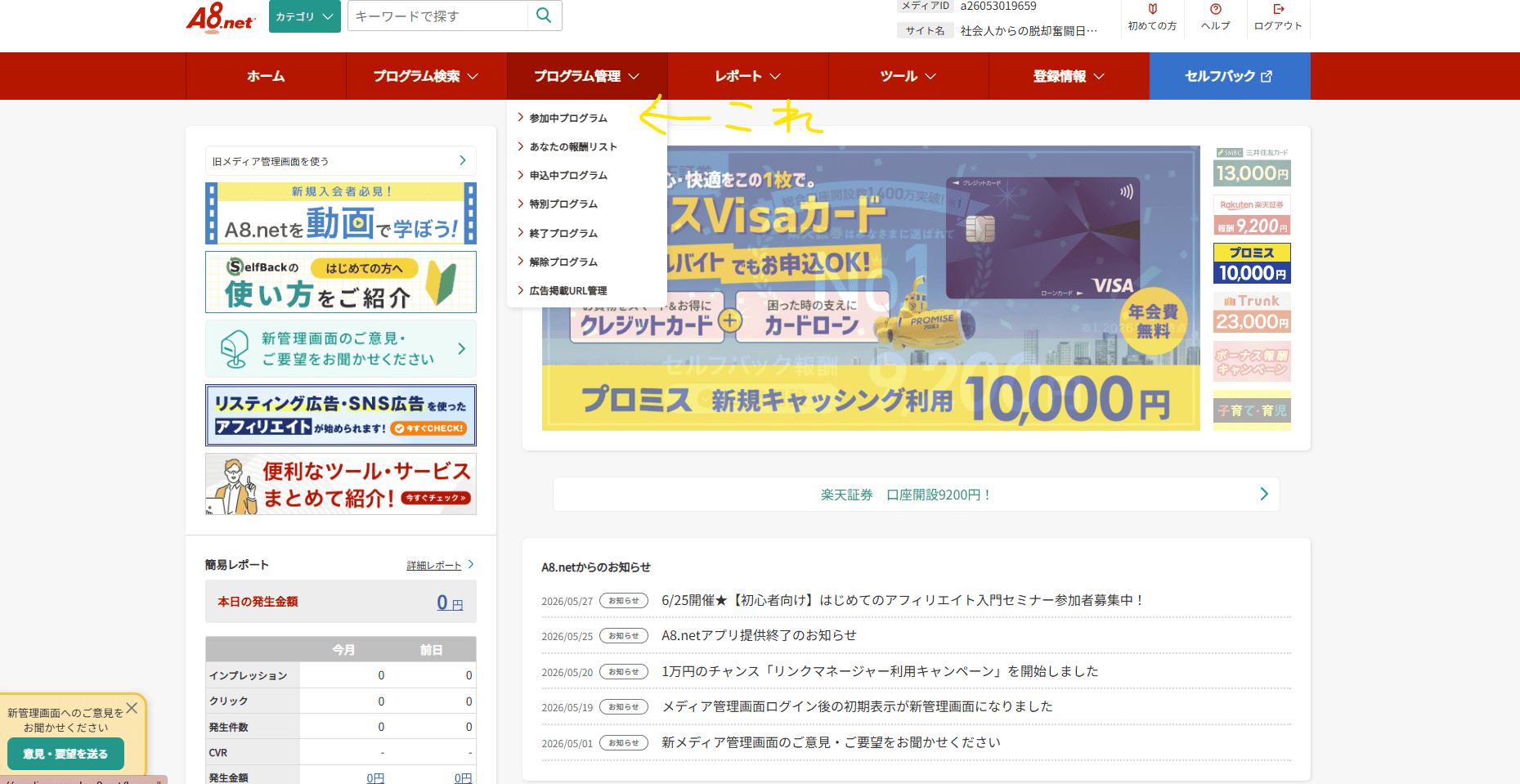Screen dimensions: 1520x784
Task: Expand the プログラム検索 menu
Action: tap(426, 76)
